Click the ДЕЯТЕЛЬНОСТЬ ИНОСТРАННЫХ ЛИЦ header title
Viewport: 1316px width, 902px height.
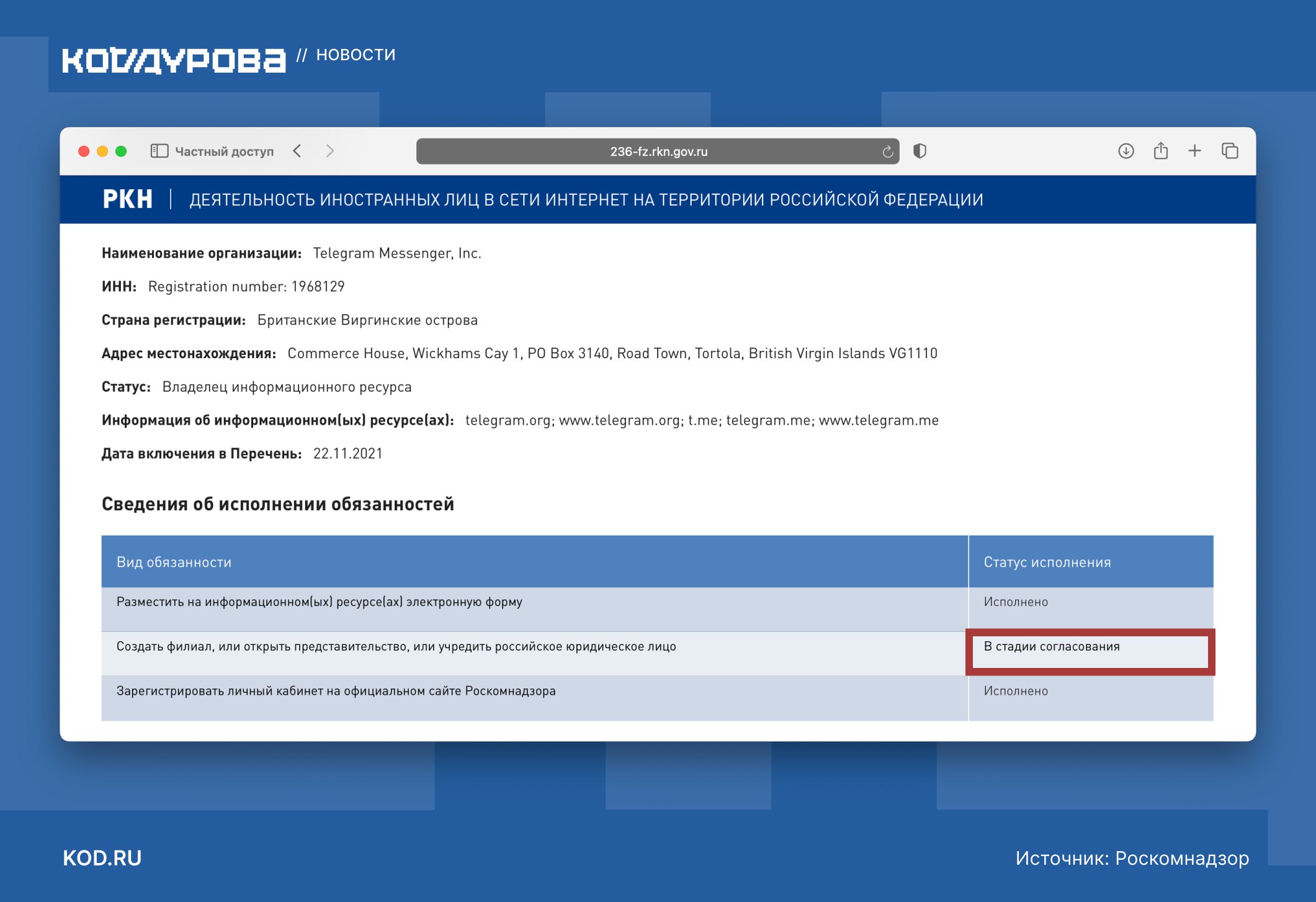coord(586,200)
